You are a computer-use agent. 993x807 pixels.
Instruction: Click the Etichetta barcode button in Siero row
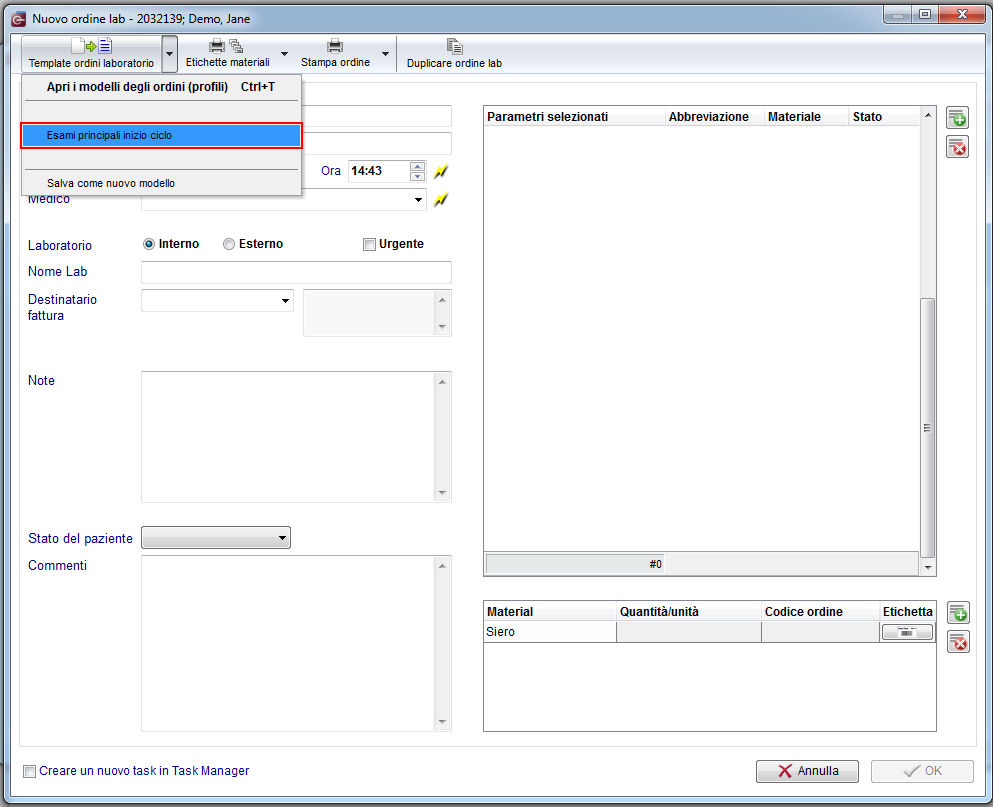[x=907, y=632]
